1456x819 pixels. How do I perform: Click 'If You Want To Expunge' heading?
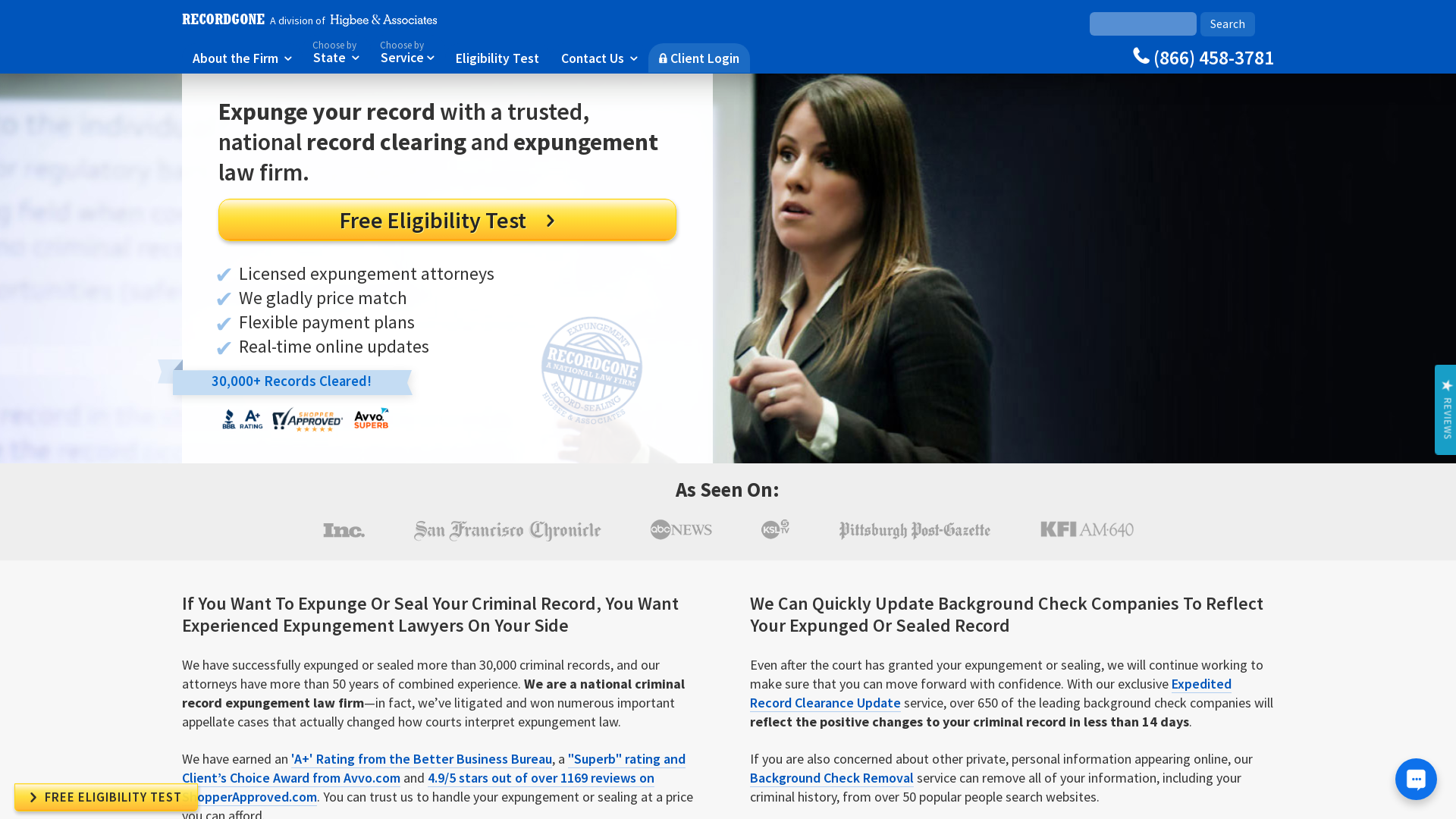(430, 614)
